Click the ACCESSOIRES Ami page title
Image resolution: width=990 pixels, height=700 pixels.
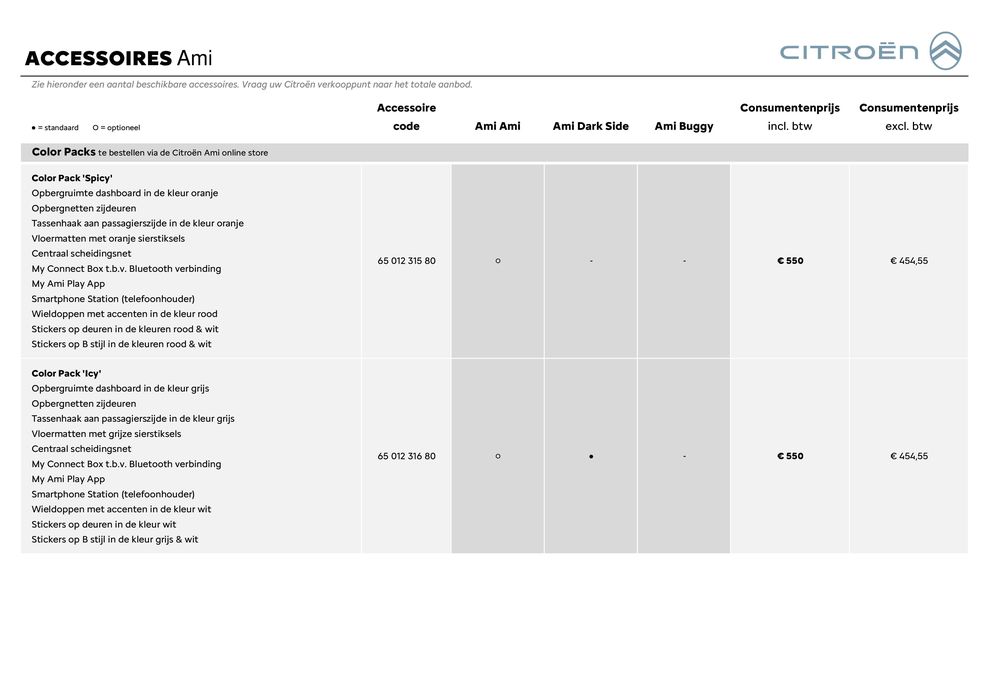(118, 58)
